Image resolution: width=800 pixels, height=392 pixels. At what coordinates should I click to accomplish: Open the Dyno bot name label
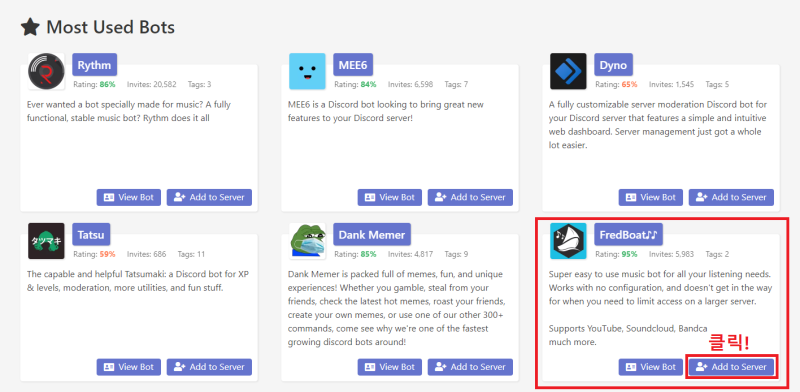click(x=613, y=65)
